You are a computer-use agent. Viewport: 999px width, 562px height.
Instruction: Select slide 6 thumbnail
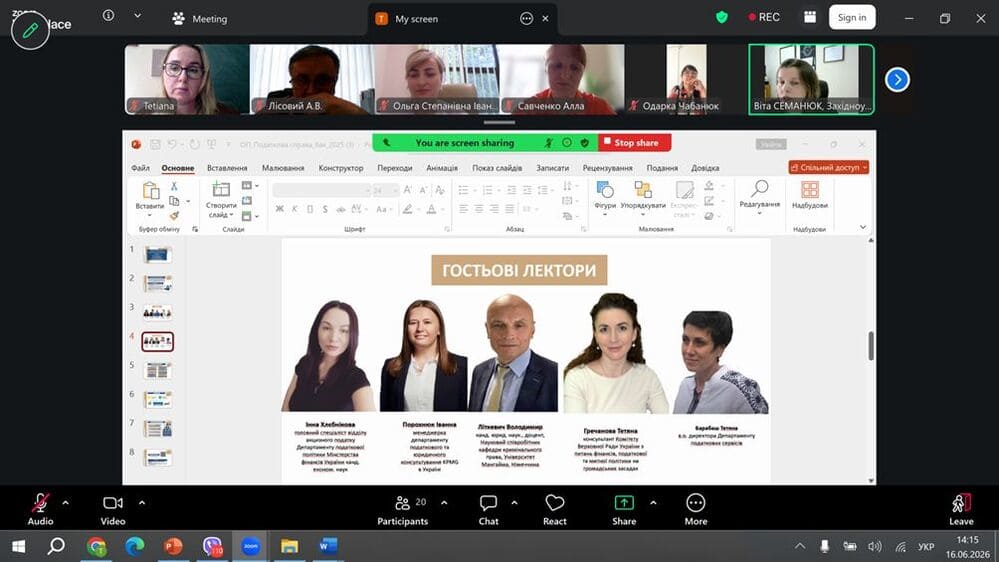click(158, 400)
